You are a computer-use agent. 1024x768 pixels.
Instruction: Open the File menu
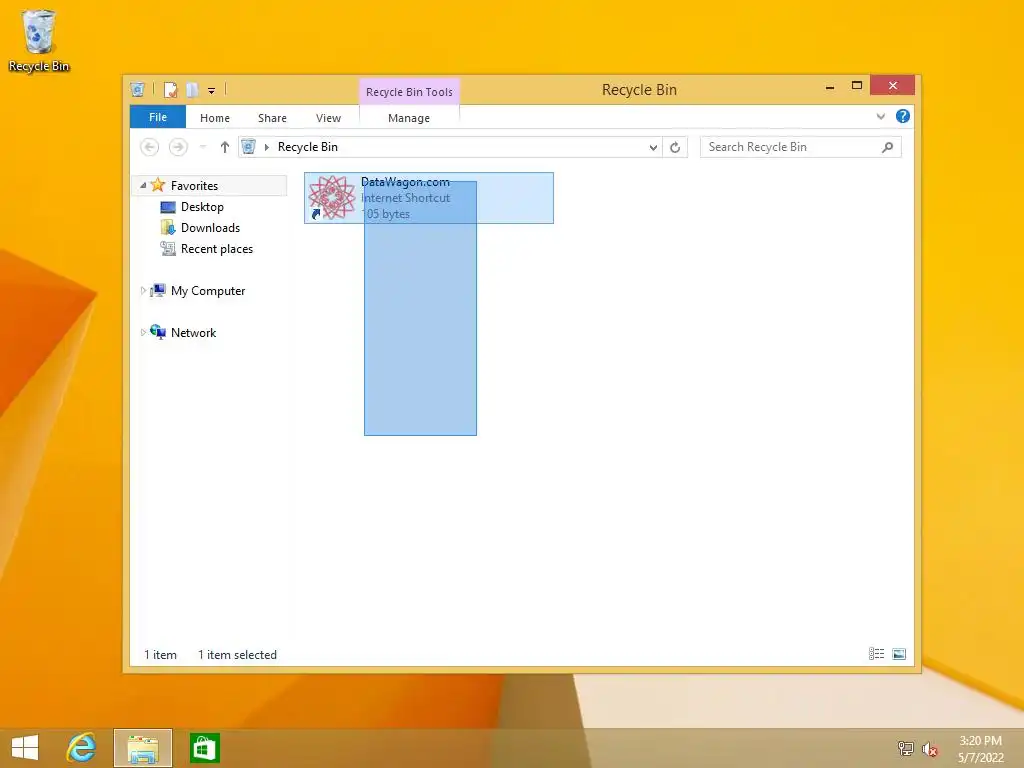[158, 117]
